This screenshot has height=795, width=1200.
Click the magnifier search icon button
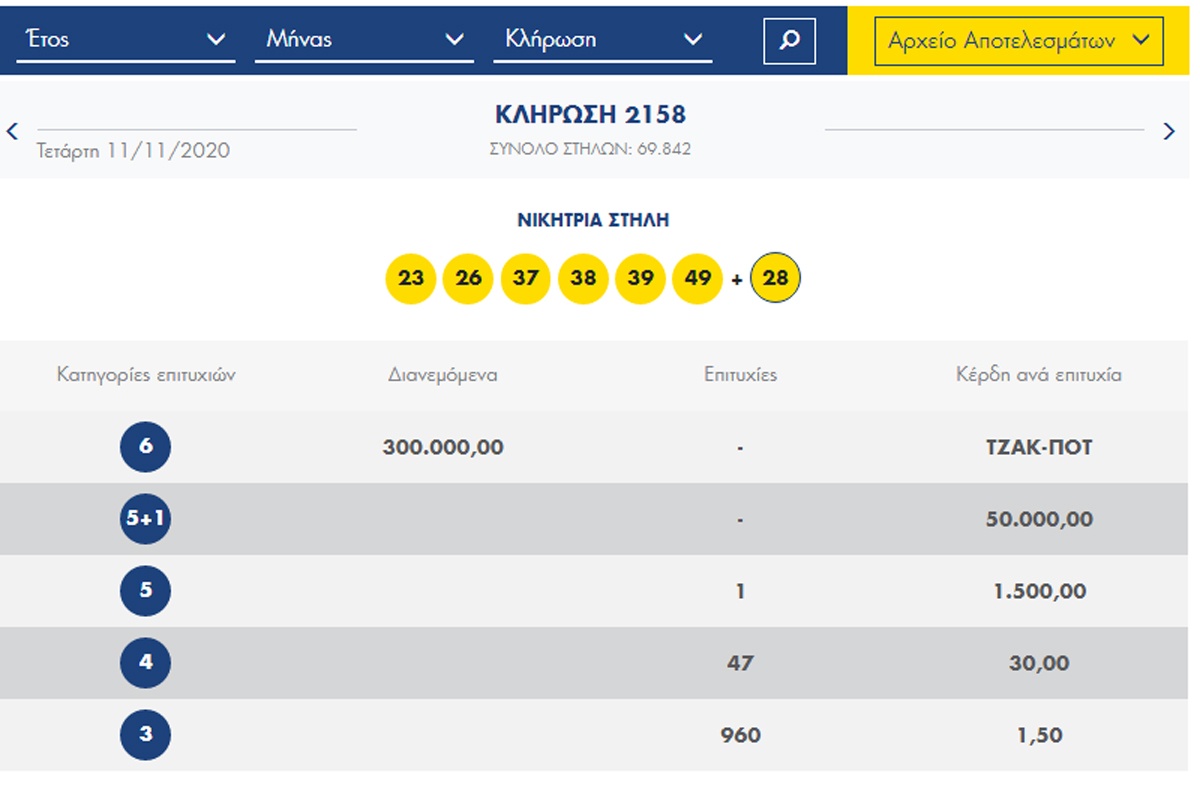(x=789, y=41)
